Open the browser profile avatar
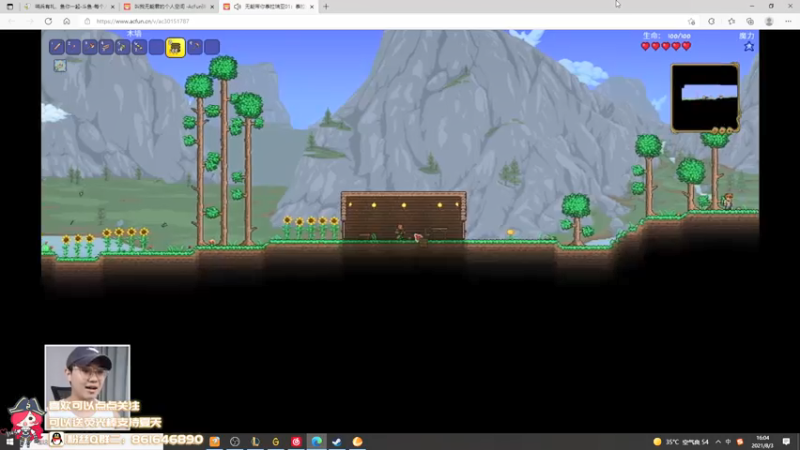The image size is (800, 450). tap(769, 21)
